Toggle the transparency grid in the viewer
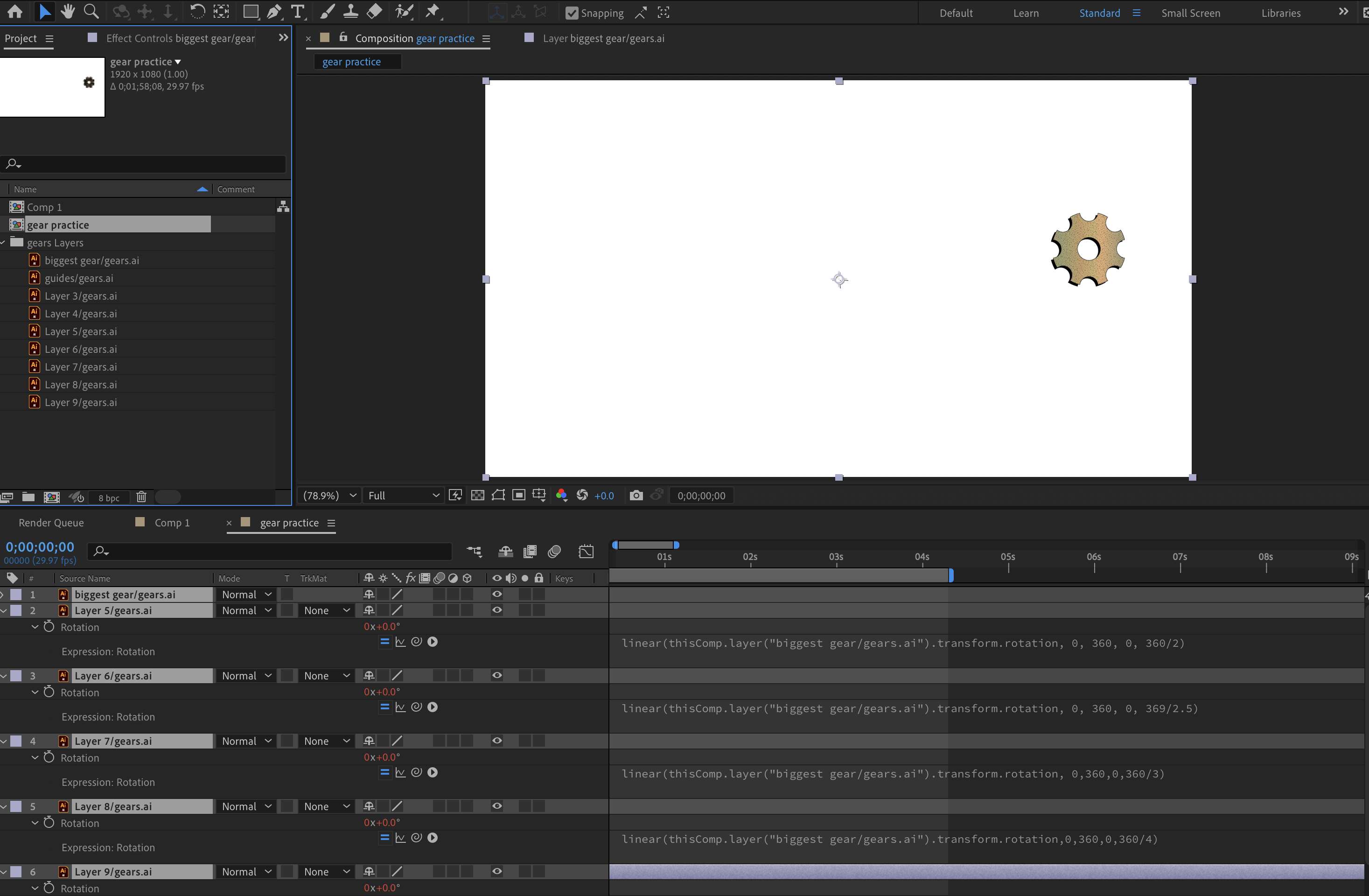Image resolution: width=1369 pixels, height=896 pixels. coord(477,495)
